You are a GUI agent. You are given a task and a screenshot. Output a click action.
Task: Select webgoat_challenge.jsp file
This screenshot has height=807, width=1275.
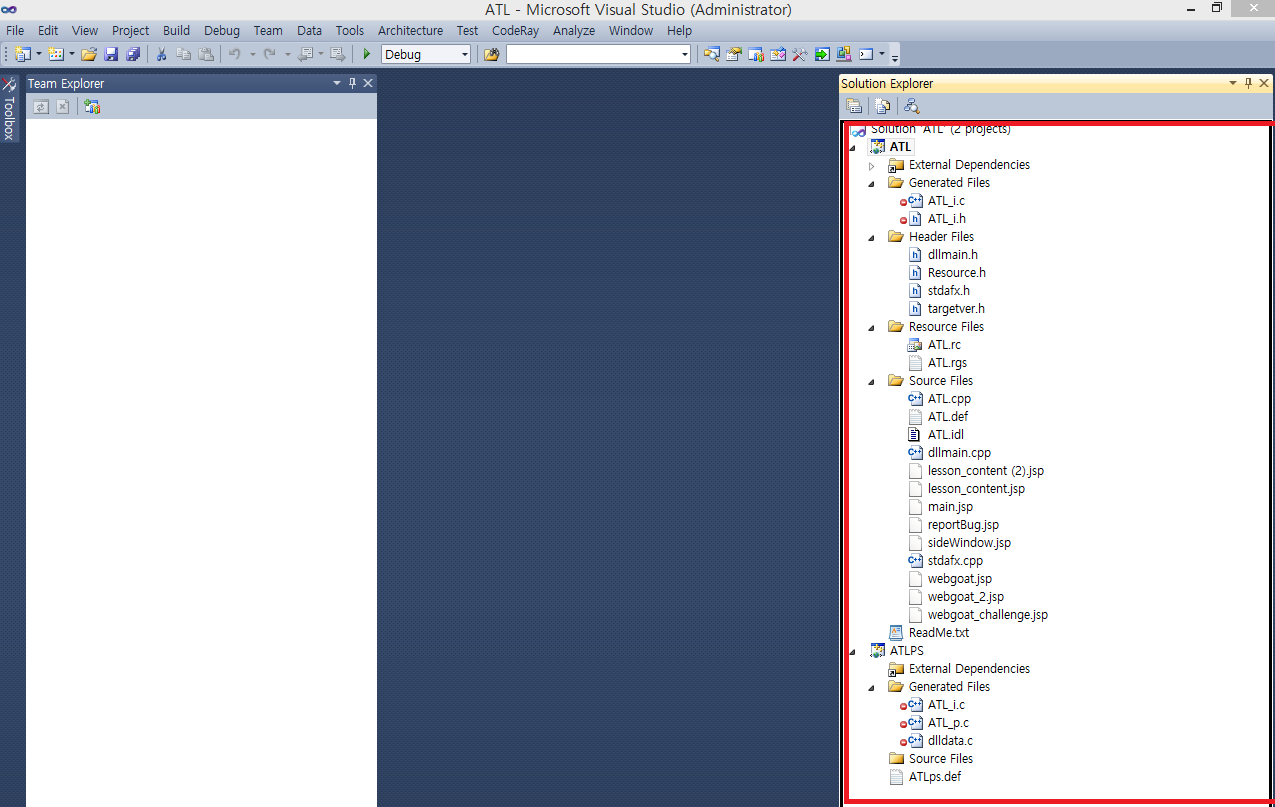(987, 615)
